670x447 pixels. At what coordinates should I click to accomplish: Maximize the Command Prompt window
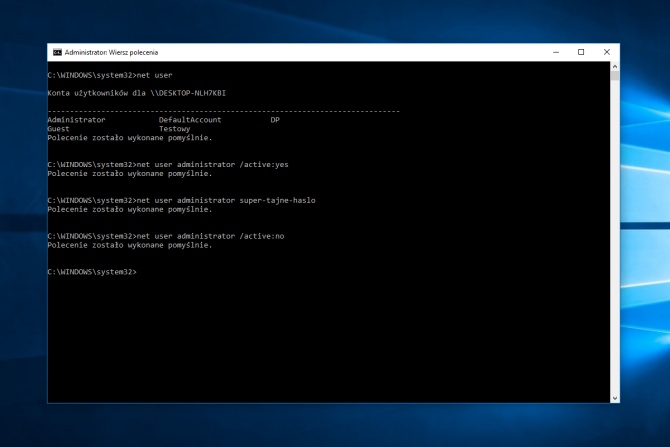[x=581, y=52]
